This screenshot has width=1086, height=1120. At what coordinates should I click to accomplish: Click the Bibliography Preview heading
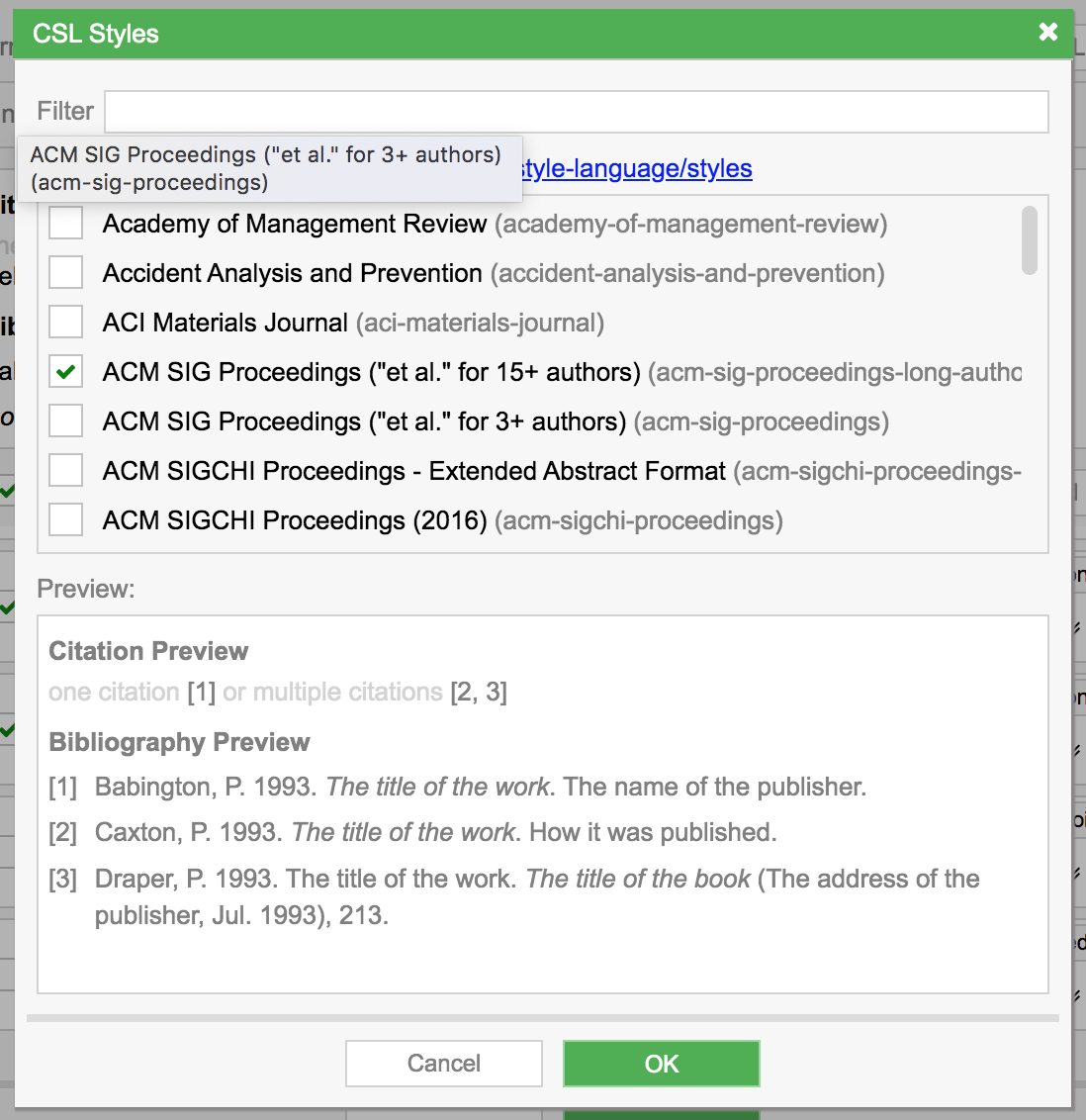pyautogui.click(x=179, y=742)
